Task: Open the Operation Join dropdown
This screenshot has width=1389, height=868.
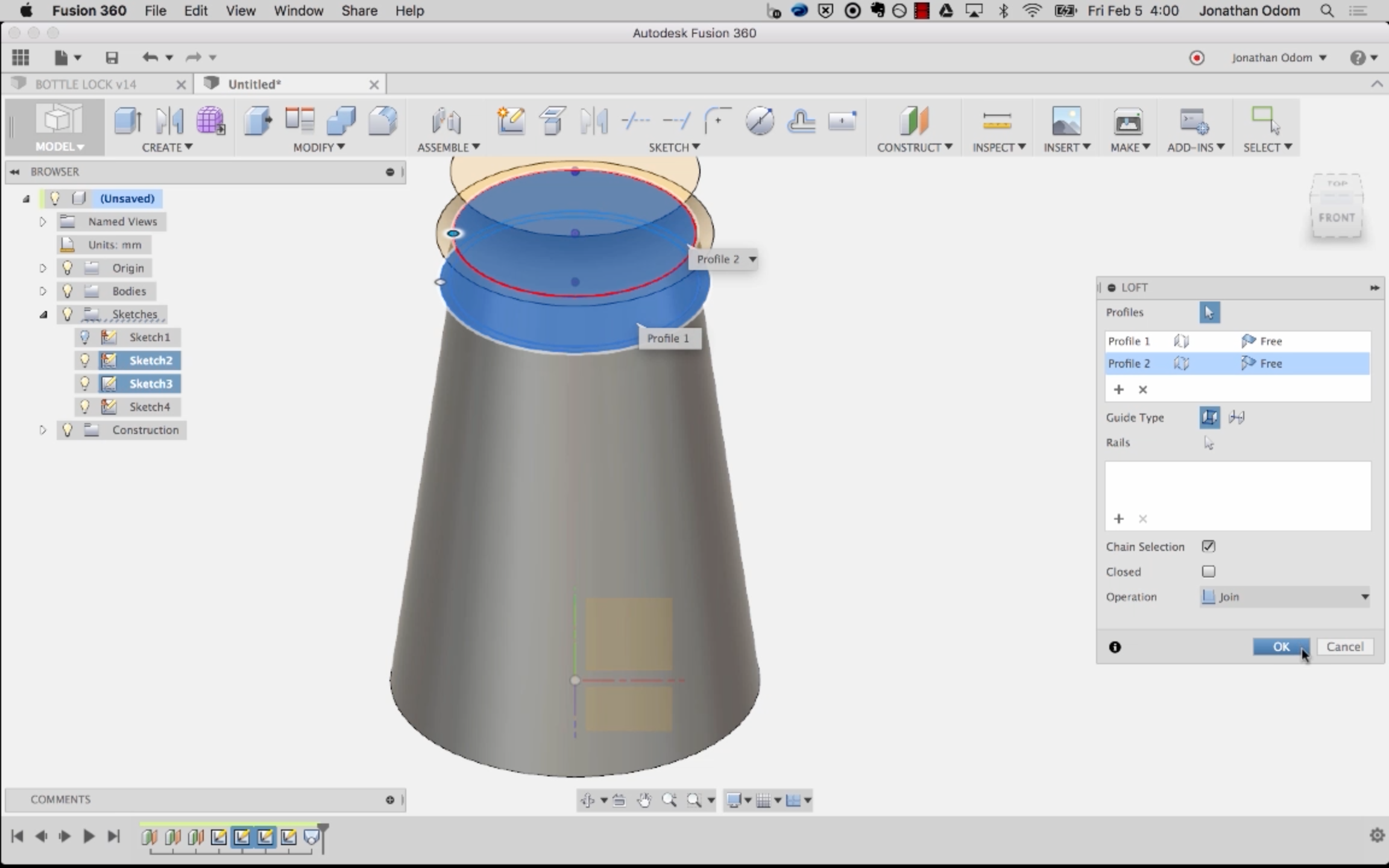Action: (x=1285, y=597)
